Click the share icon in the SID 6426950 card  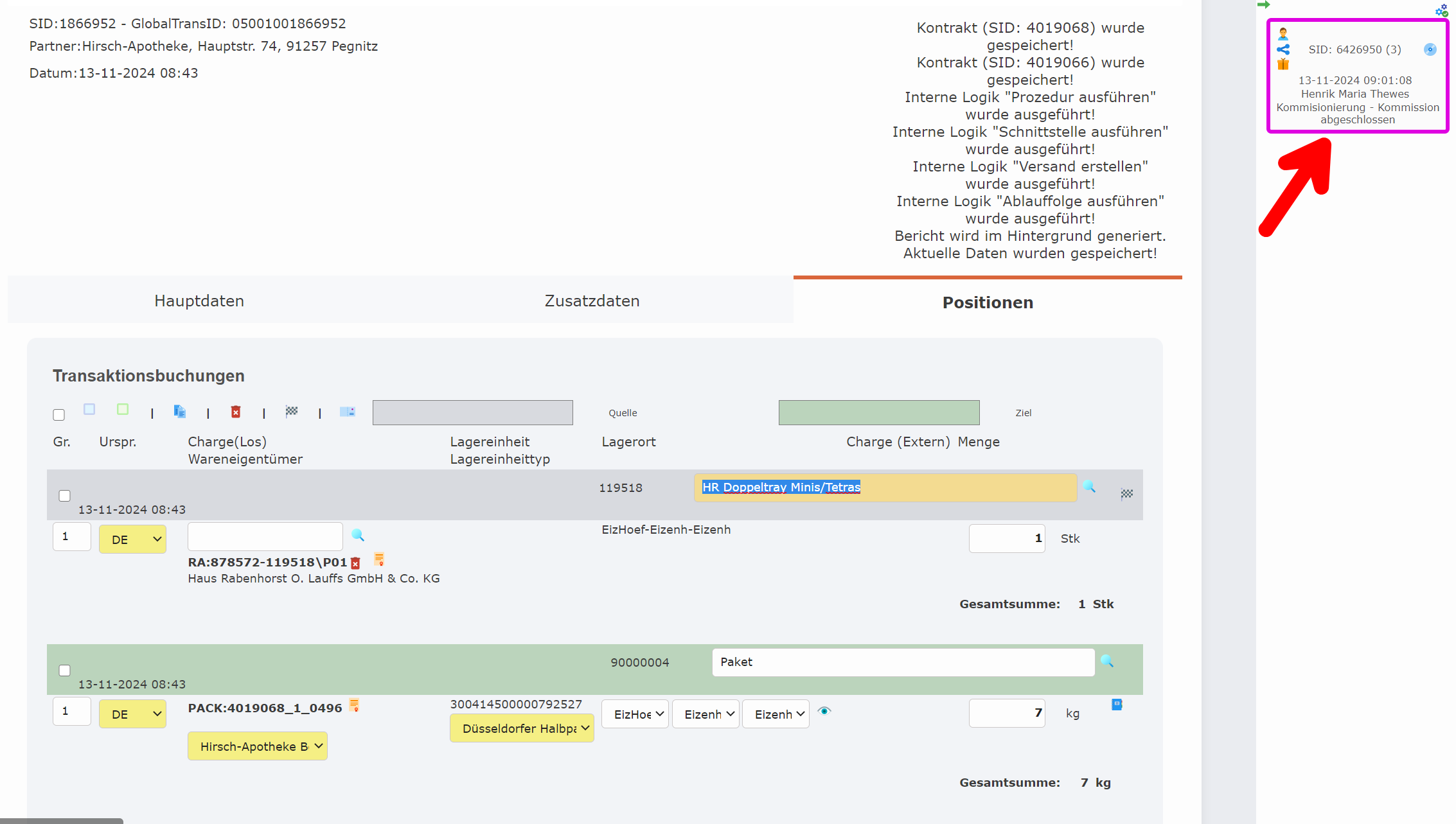point(1283,49)
